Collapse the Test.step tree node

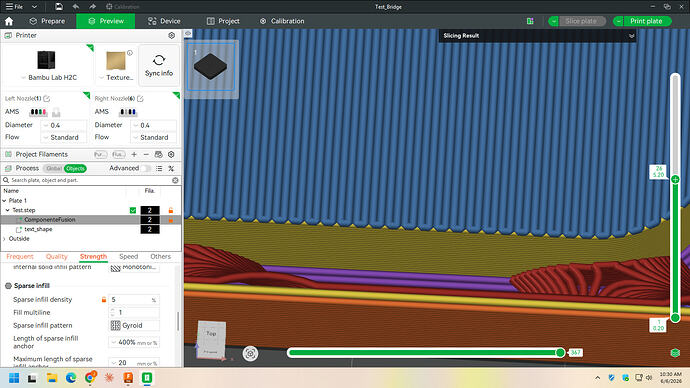[x=7, y=210]
